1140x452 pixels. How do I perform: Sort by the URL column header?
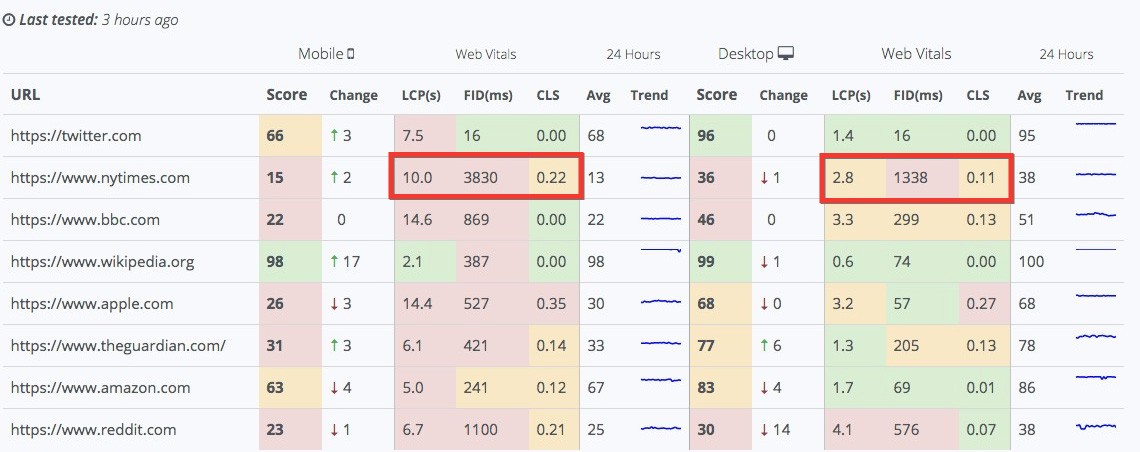[25, 94]
